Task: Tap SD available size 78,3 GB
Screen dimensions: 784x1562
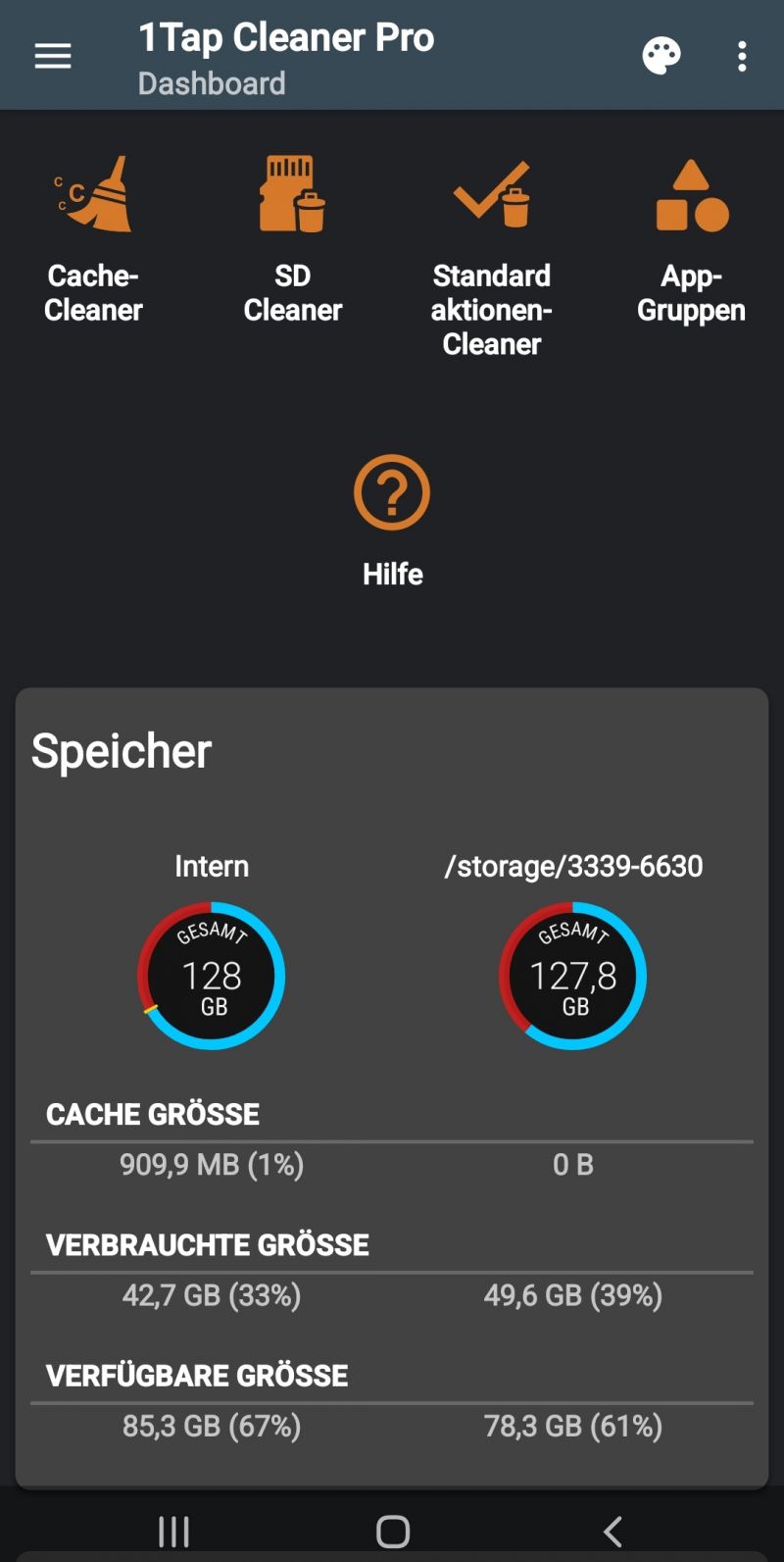Action: click(573, 1426)
